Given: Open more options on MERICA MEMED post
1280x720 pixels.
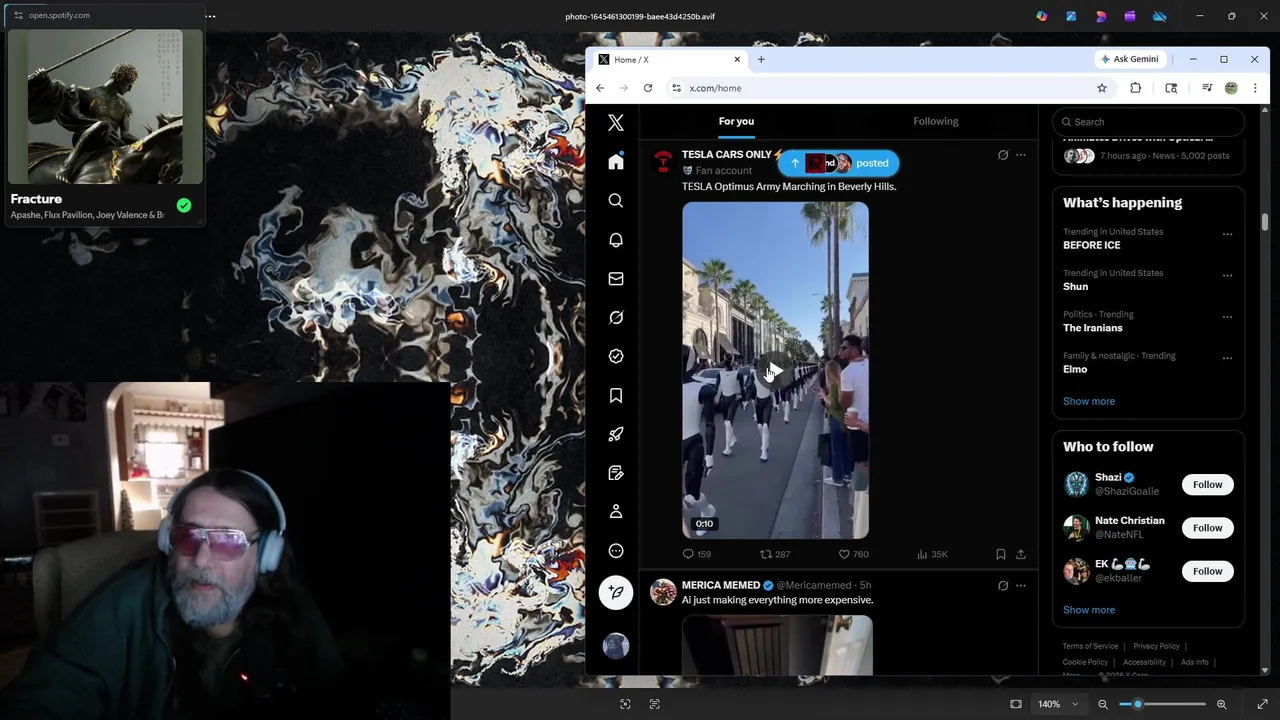Looking at the screenshot, I should tap(1021, 586).
